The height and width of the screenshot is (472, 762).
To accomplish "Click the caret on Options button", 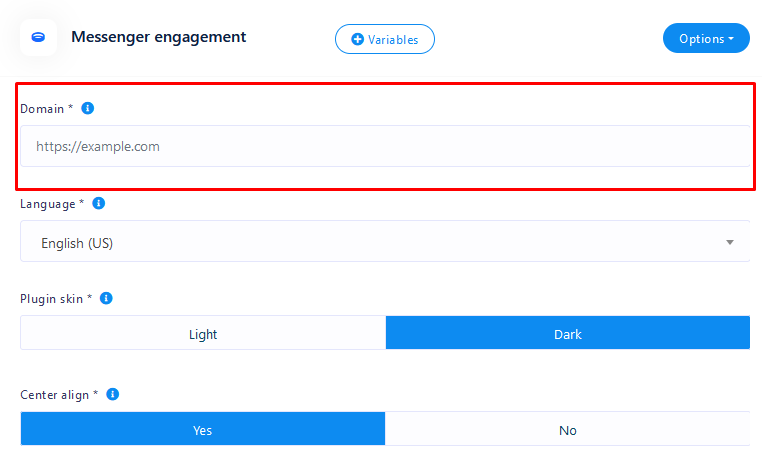I will click(731, 39).
